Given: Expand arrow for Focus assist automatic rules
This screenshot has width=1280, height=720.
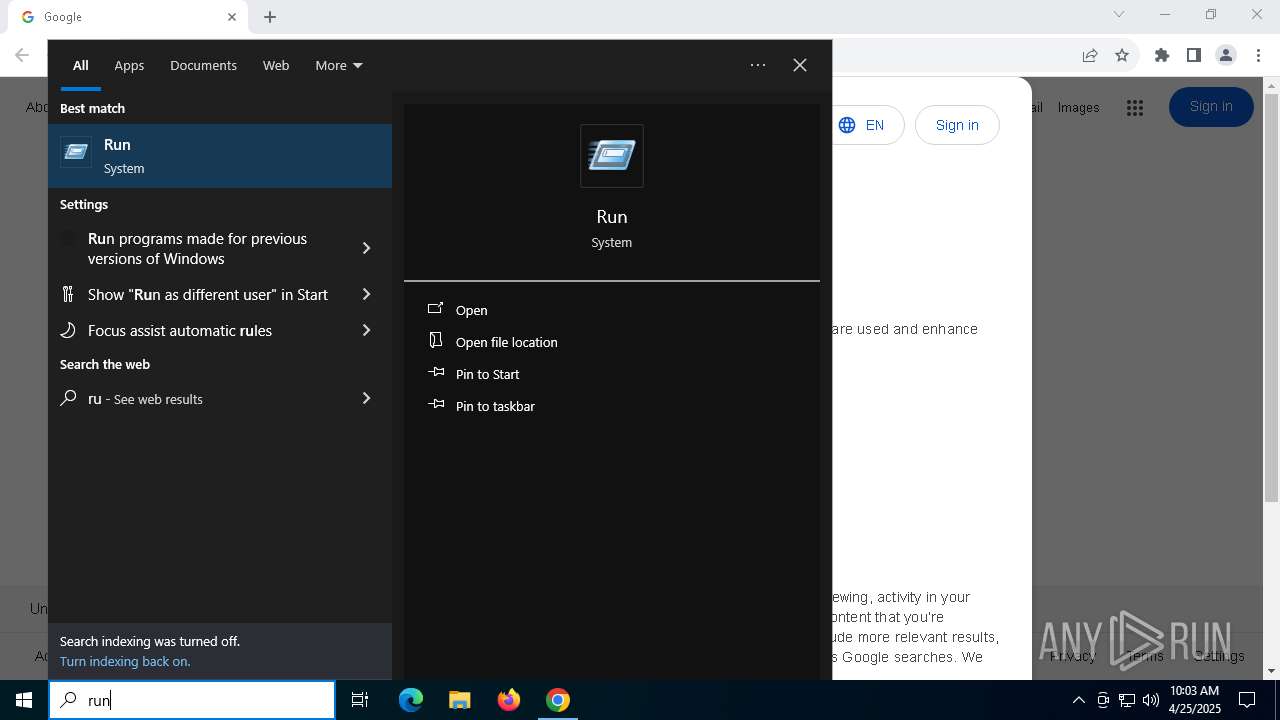Looking at the screenshot, I should pos(366,330).
